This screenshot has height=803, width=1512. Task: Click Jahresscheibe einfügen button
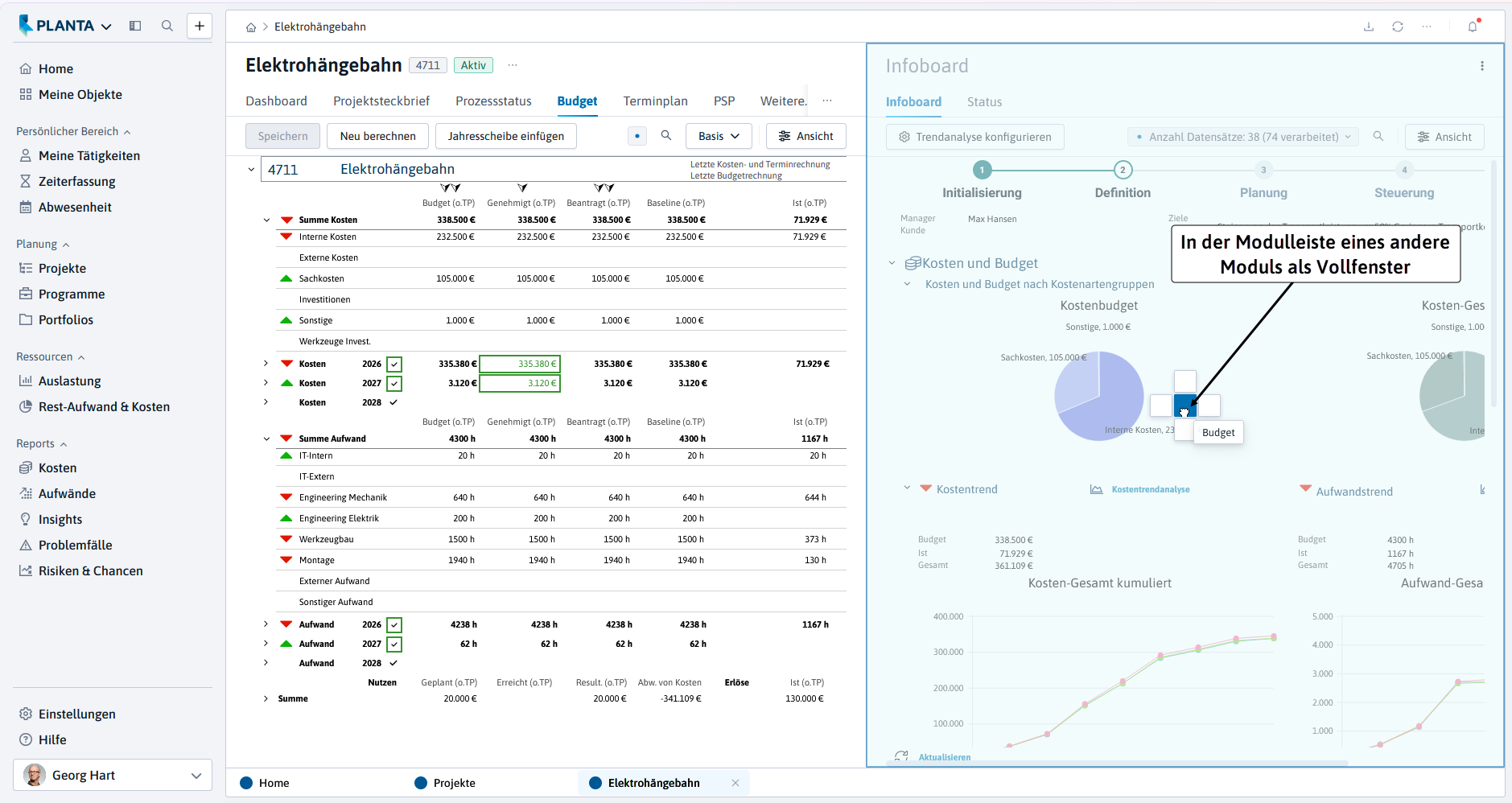tap(506, 136)
